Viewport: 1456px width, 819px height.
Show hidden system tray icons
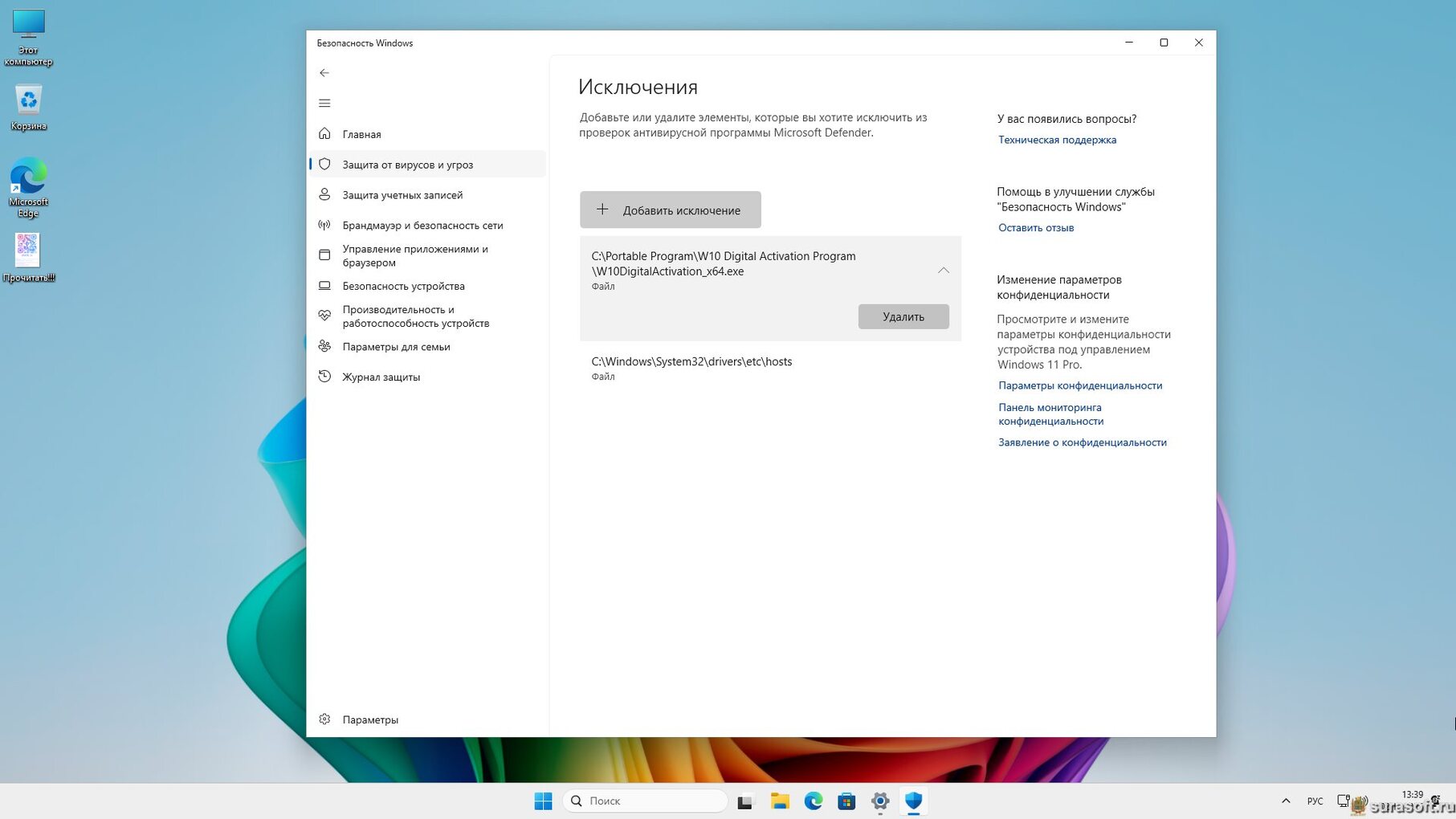point(1286,801)
